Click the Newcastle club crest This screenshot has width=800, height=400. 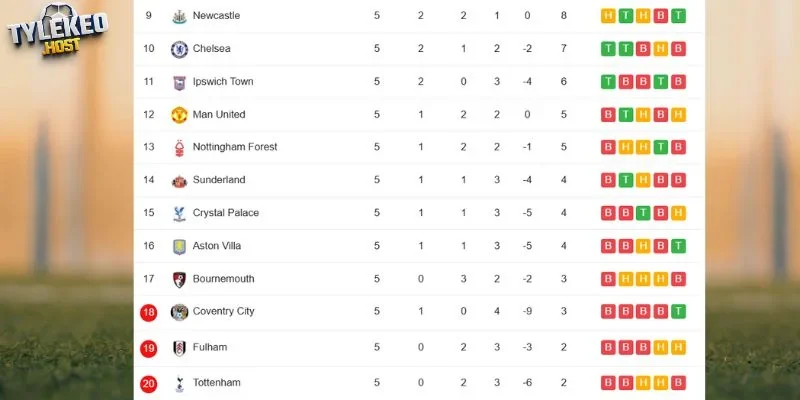pyautogui.click(x=179, y=16)
